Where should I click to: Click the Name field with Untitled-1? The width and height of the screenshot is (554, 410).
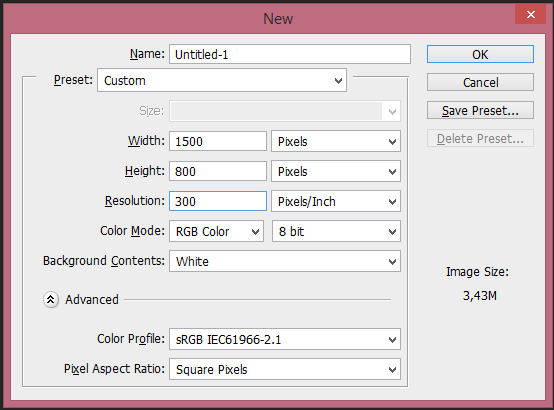click(x=290, y=54)
